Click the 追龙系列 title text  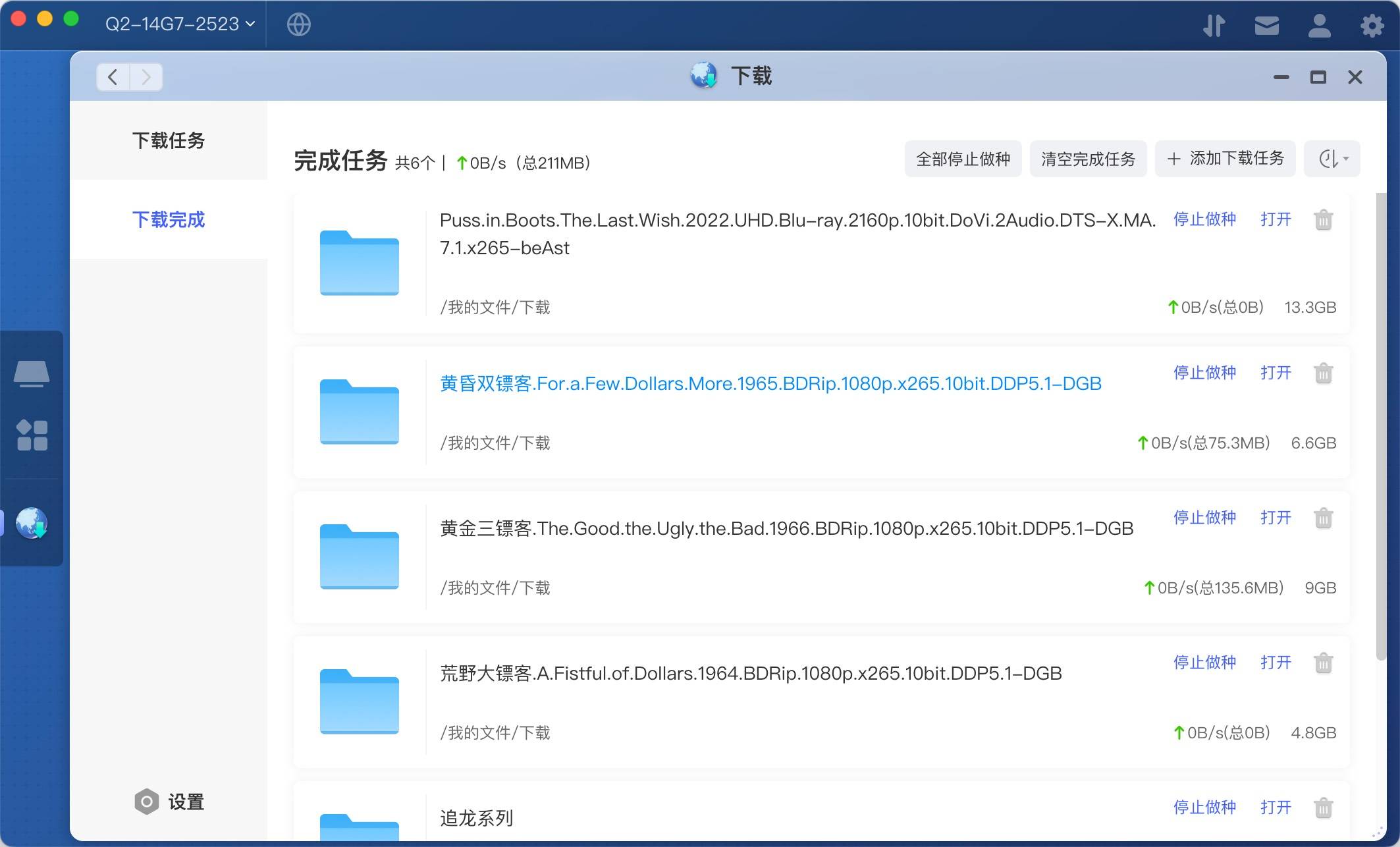pos(476,818)
